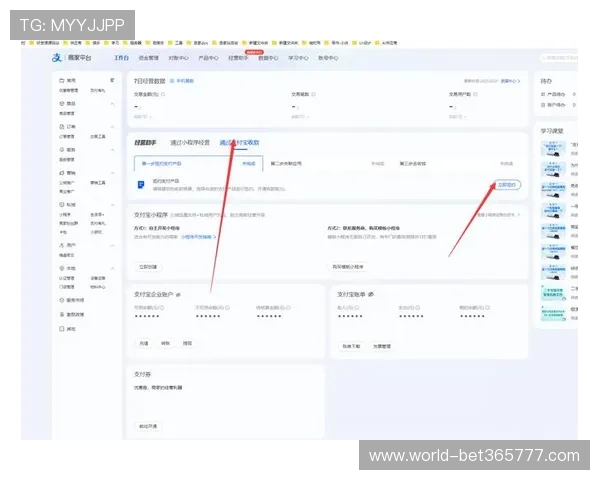Collapse the 服务 sidebar section chevron
This screenshot has width=600, height=480.
tap(112, 150)
